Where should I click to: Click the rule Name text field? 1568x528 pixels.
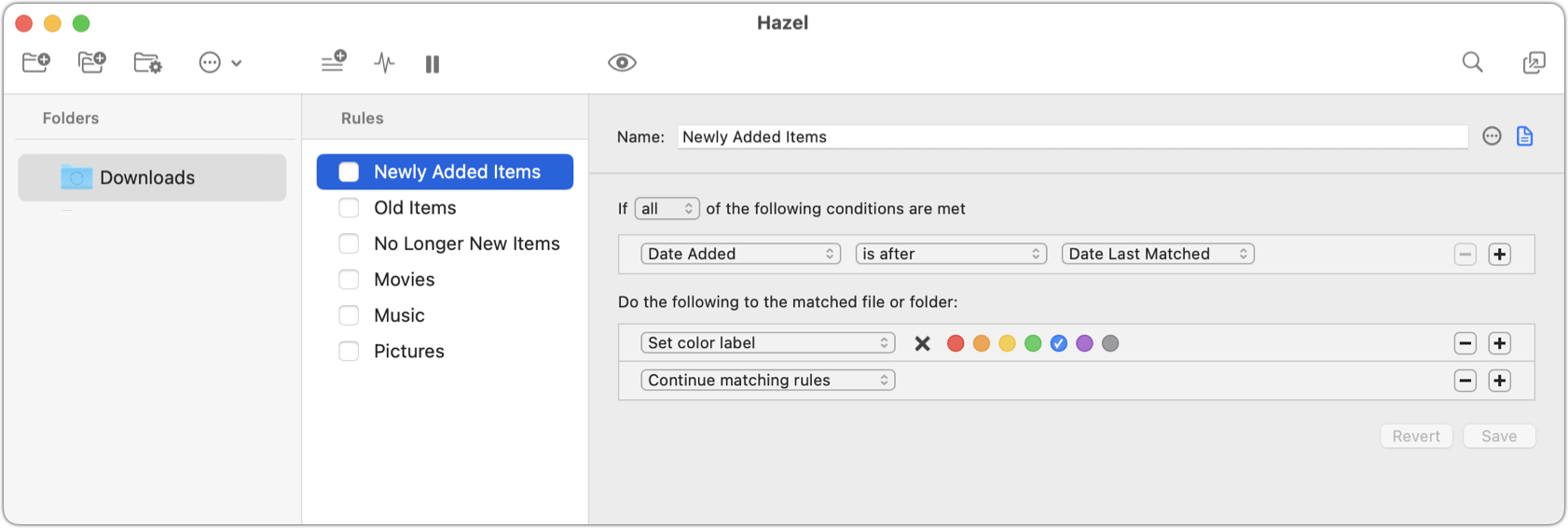(x=1072, y=136)
